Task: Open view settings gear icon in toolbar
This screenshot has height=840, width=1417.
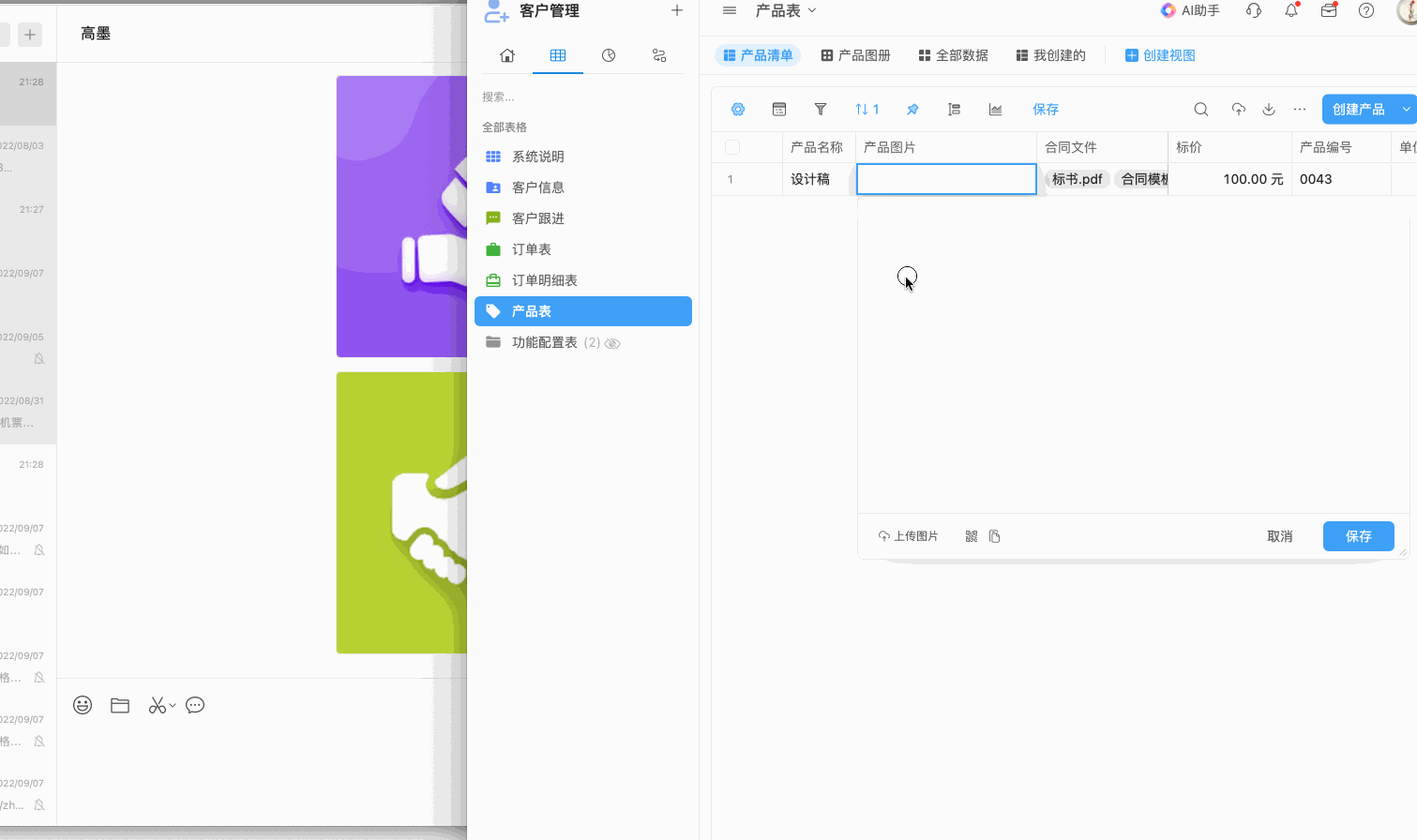Action: click(x=738, y=110)
